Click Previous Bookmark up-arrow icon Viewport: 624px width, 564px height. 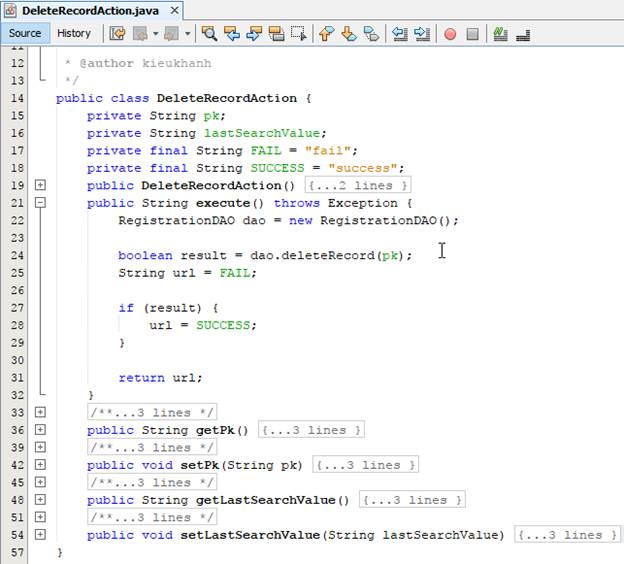coord(326,34)
